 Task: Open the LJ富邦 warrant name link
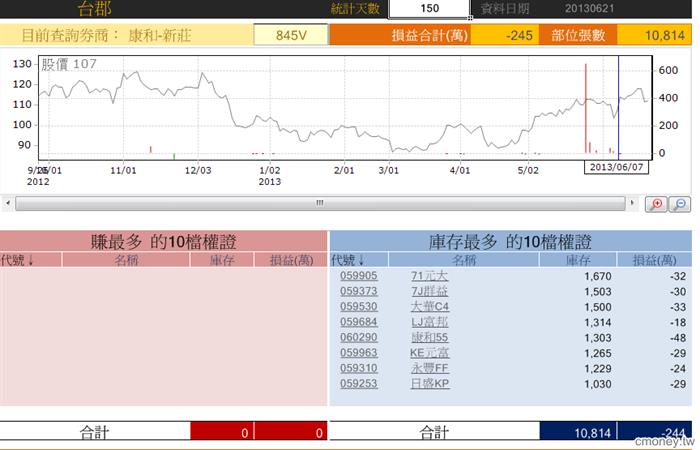point(429,321)
